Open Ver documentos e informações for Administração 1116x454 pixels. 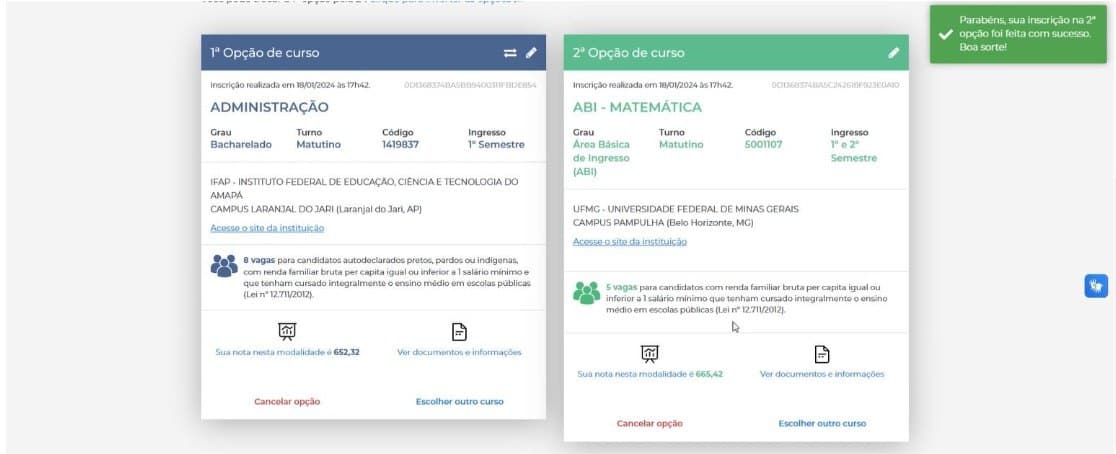pos(459,352)
